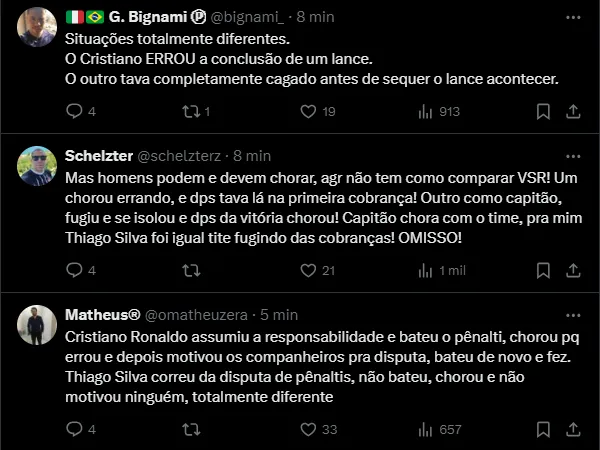Retweet Schelzter's post
The height and width of the screenshot is (450, 600).
(x=190, y=270)
